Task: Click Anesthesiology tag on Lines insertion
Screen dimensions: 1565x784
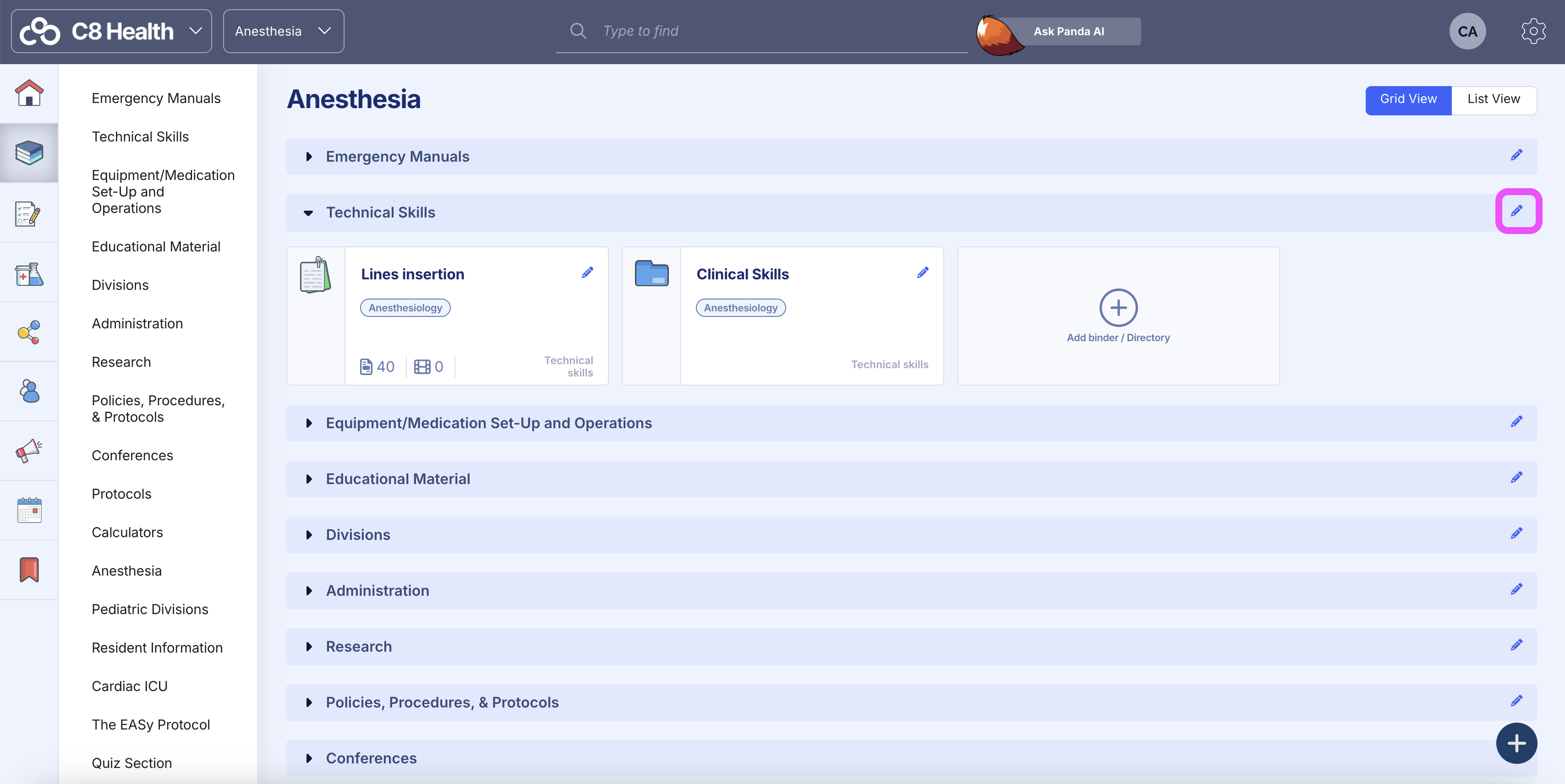Action: 405,308
